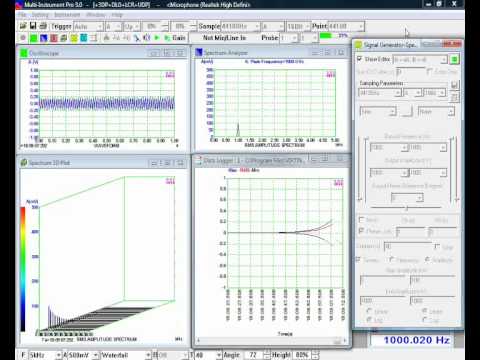Click the Spectrum Analyzer panel title icon

[199, 52]
